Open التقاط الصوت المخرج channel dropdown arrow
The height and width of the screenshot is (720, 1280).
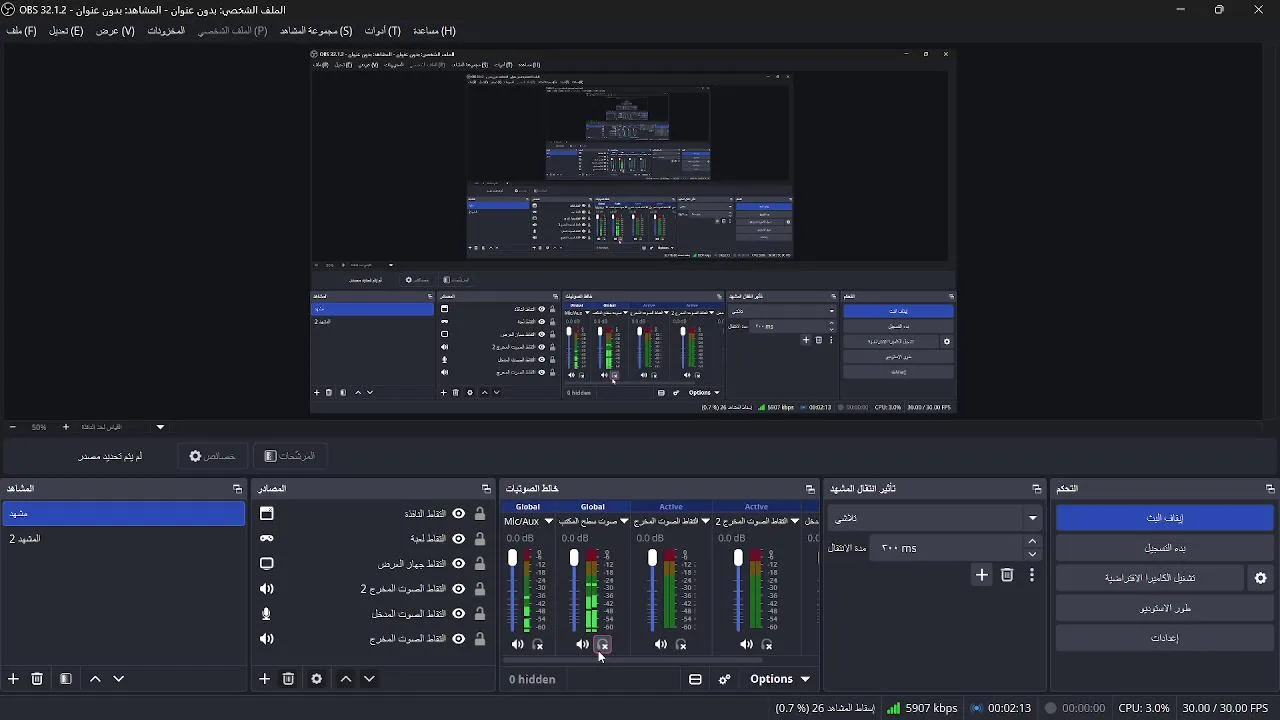pyautogui.click(x=705, y=521)
